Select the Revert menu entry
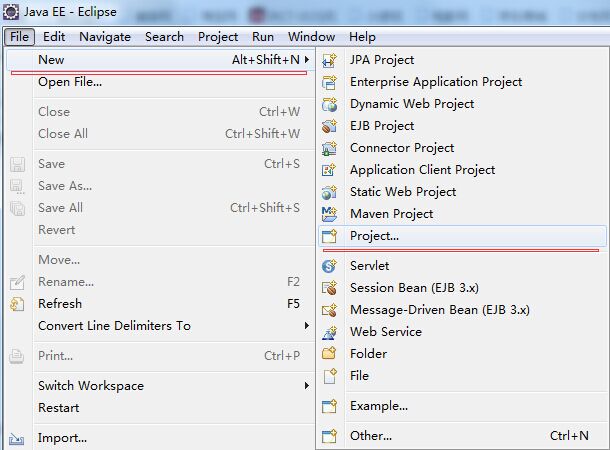Image resolution: width=610 pixels, height=450 pixels. pyautogui.click(x=160, y=230)
